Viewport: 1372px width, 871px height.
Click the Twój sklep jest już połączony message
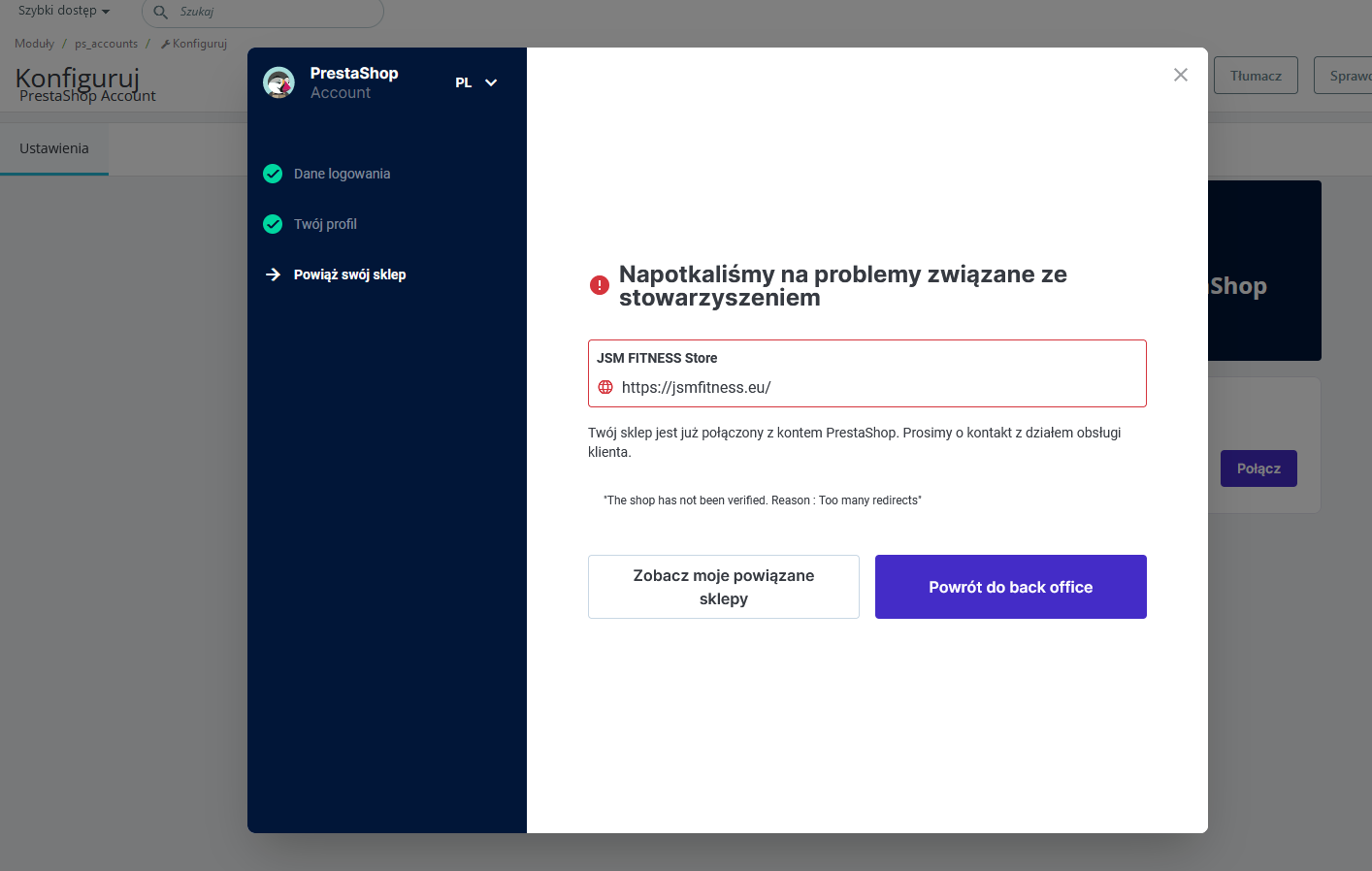855,442
